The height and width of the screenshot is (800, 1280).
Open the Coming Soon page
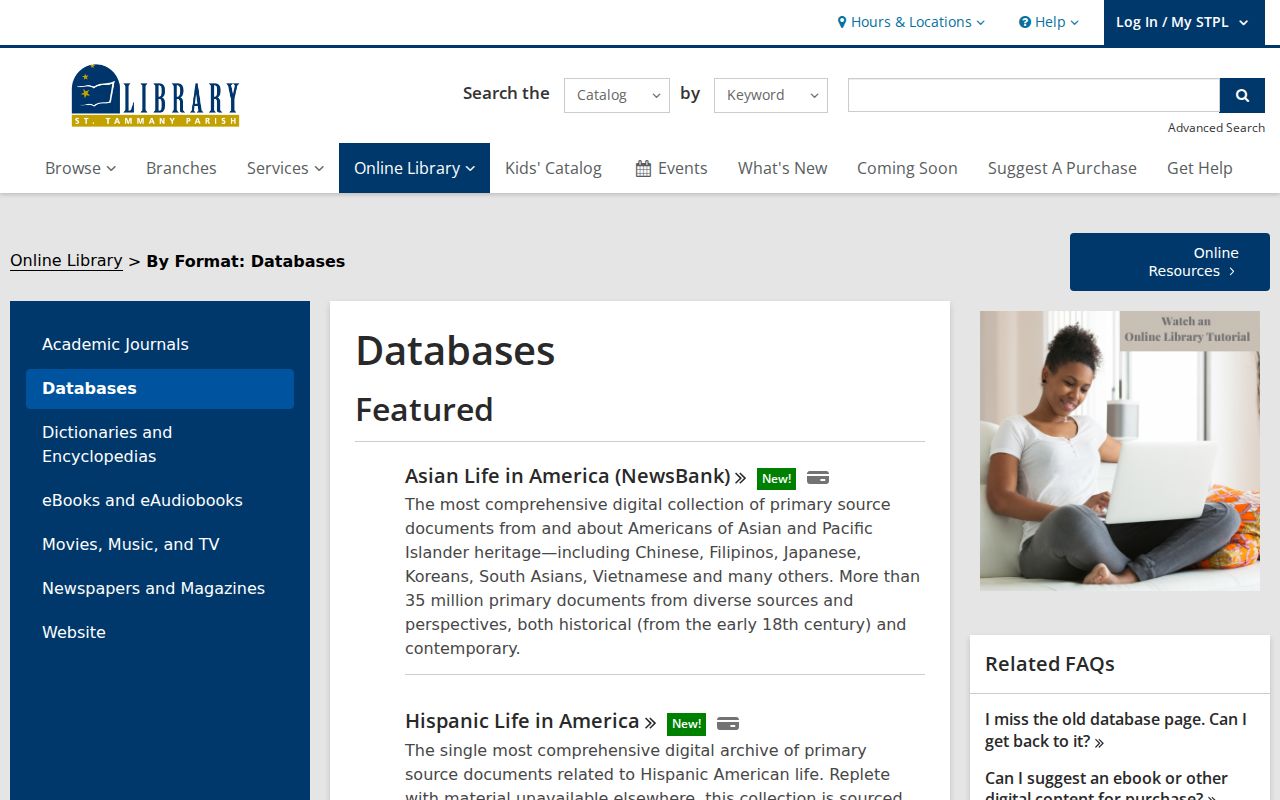(x=907, y=168)
